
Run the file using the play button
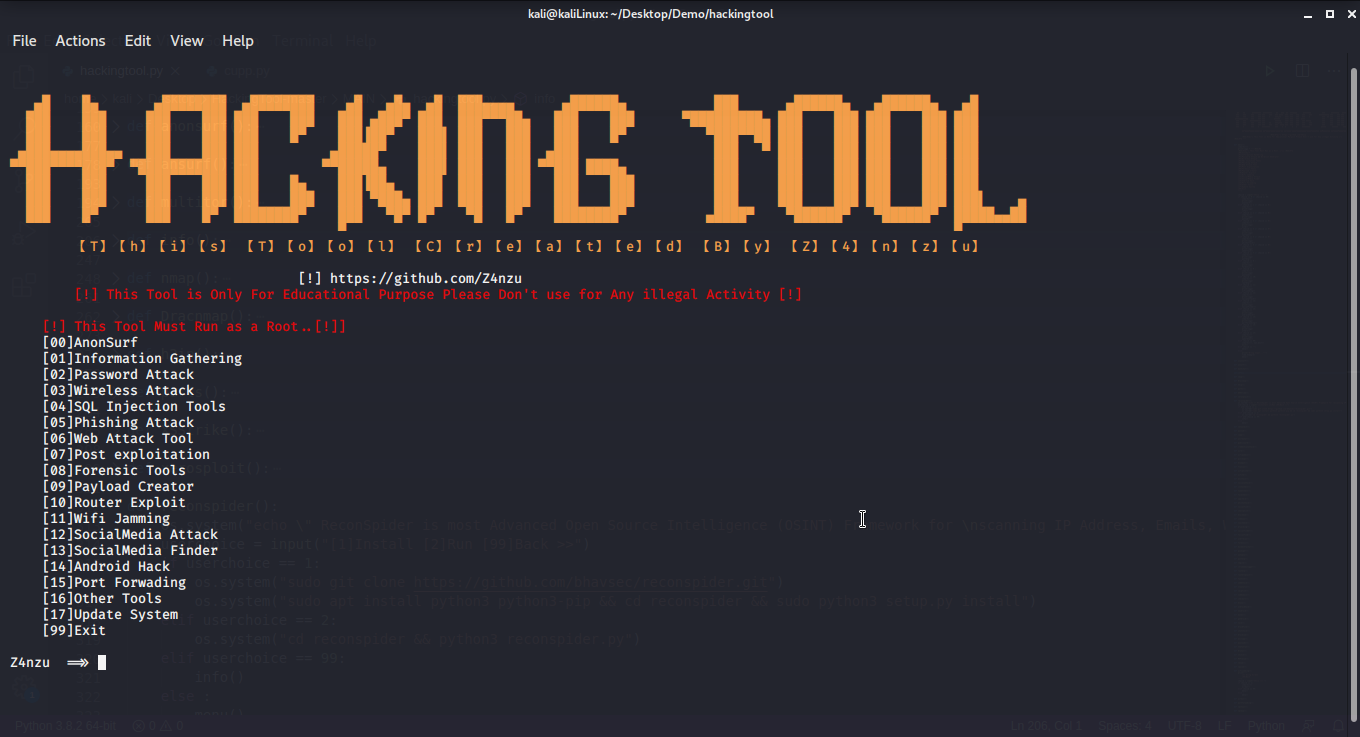click(1270, 70)
